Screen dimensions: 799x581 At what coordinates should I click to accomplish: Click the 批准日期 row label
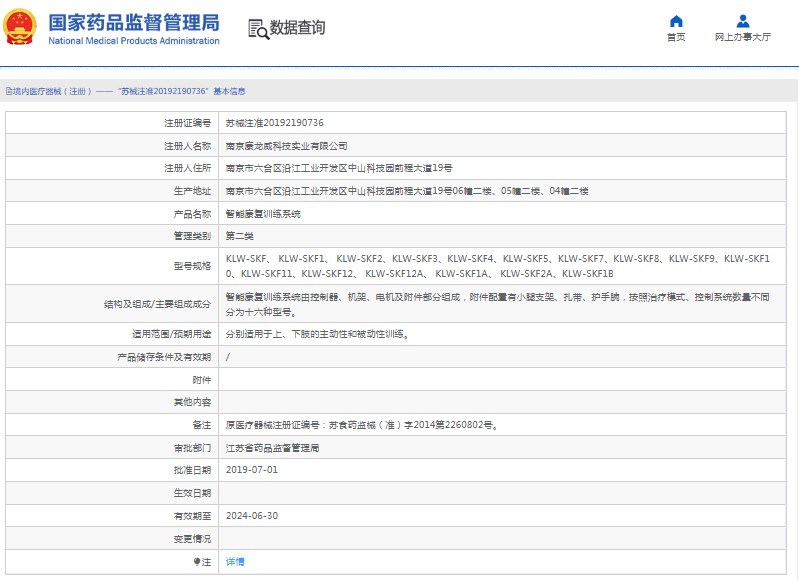[192, 470]
